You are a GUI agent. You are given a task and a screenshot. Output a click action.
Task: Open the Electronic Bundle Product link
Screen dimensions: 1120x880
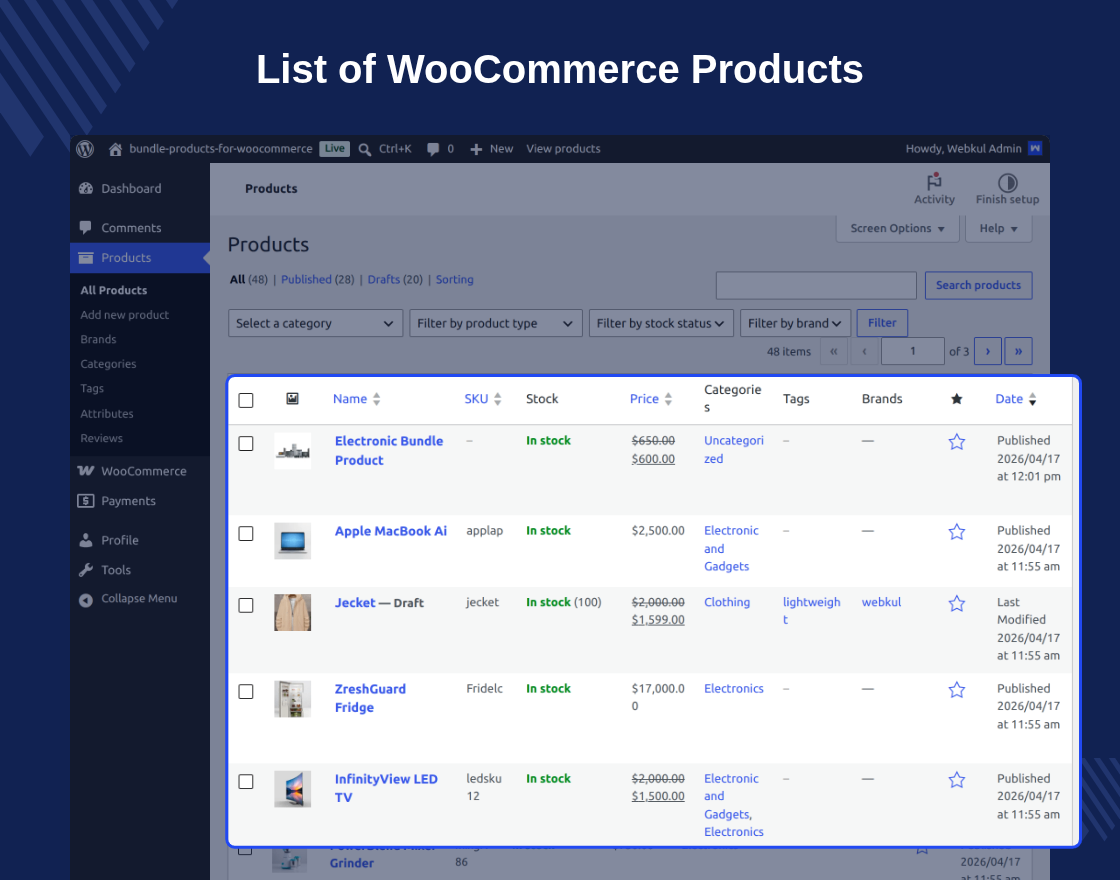pyautogui.click(x=389, y=451)
